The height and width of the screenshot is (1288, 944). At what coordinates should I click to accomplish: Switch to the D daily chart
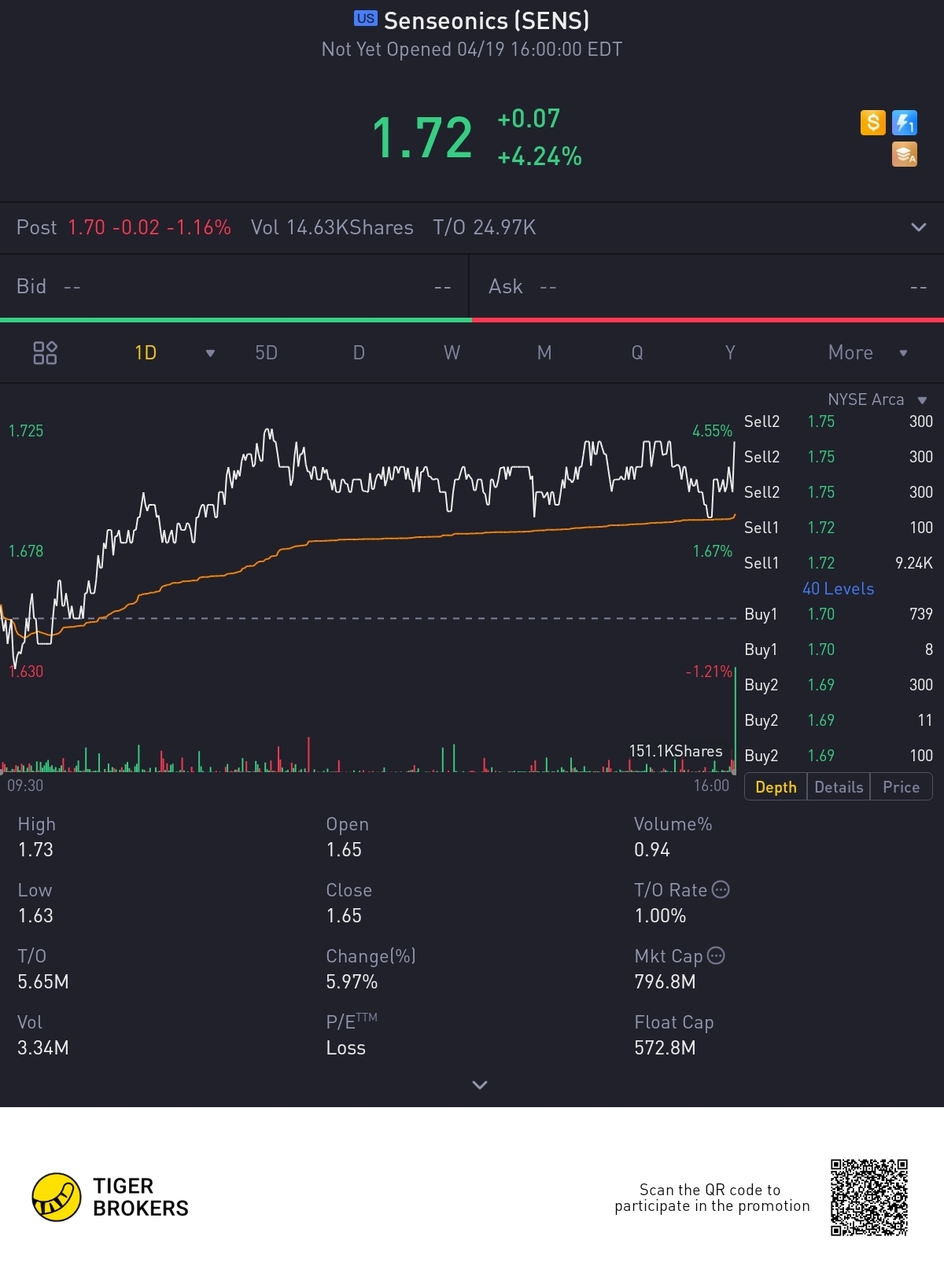click(x=359, y=353)
